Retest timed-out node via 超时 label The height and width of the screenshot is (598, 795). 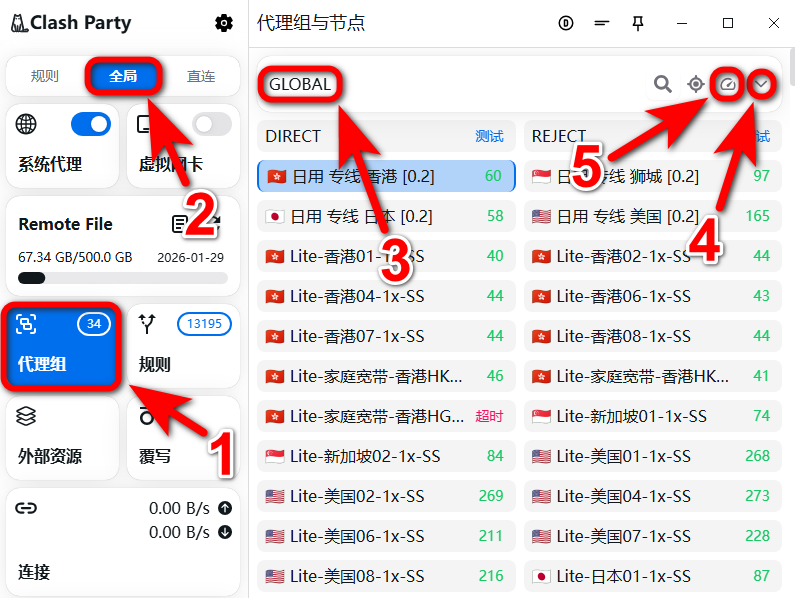click(x=489, y=416)
